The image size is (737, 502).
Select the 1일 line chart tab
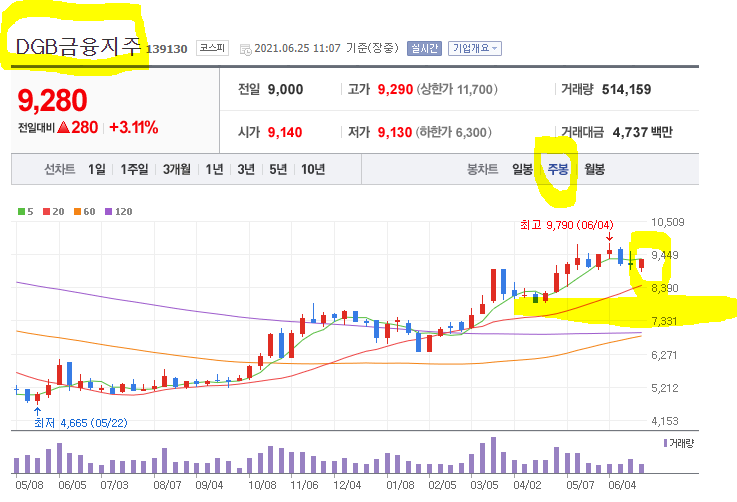pyautogui.click(x=97, y=169)
